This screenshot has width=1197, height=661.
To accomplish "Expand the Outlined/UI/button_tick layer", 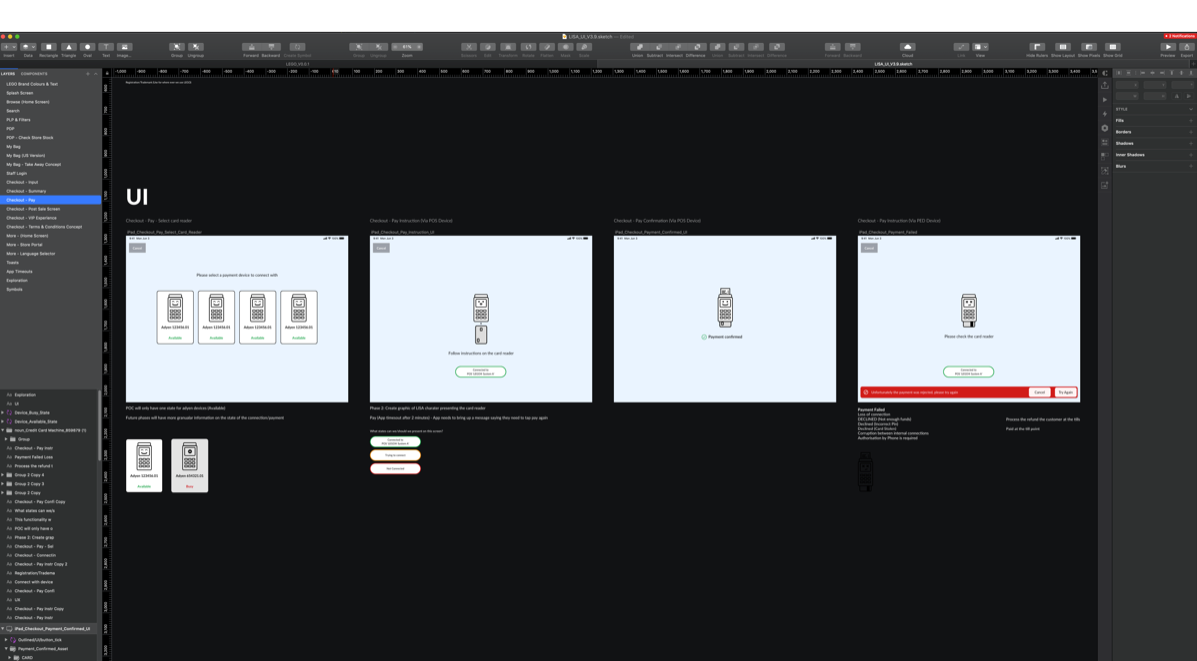I will (6, 640).
